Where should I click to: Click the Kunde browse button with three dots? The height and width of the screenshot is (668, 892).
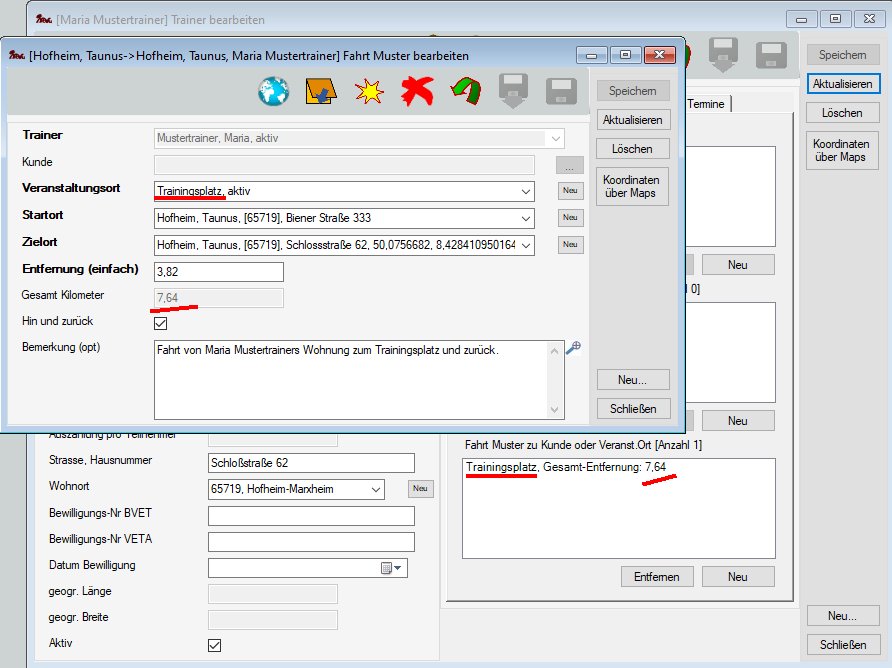point(570,165)
